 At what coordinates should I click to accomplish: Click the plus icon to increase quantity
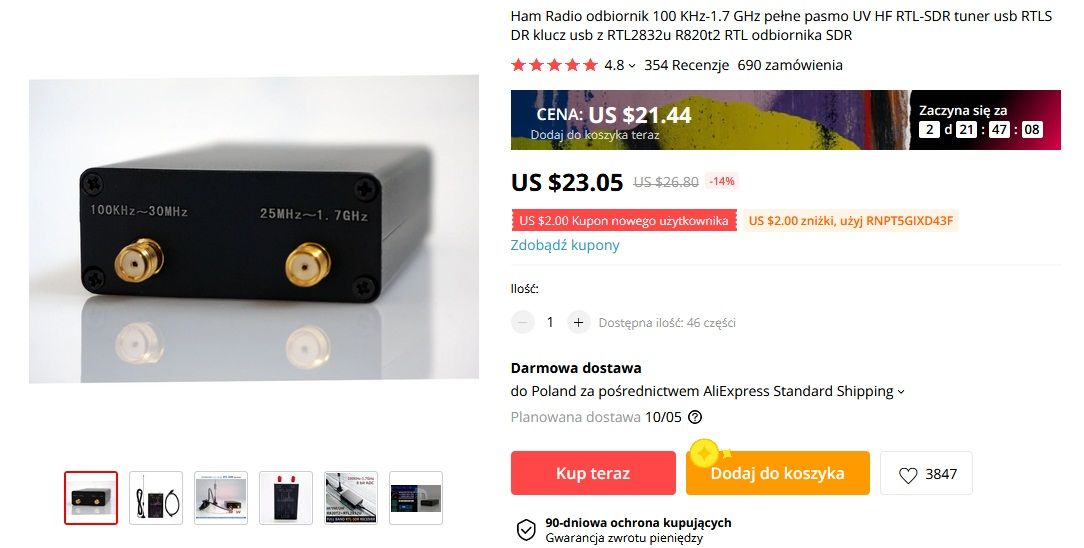coord(579,322)
